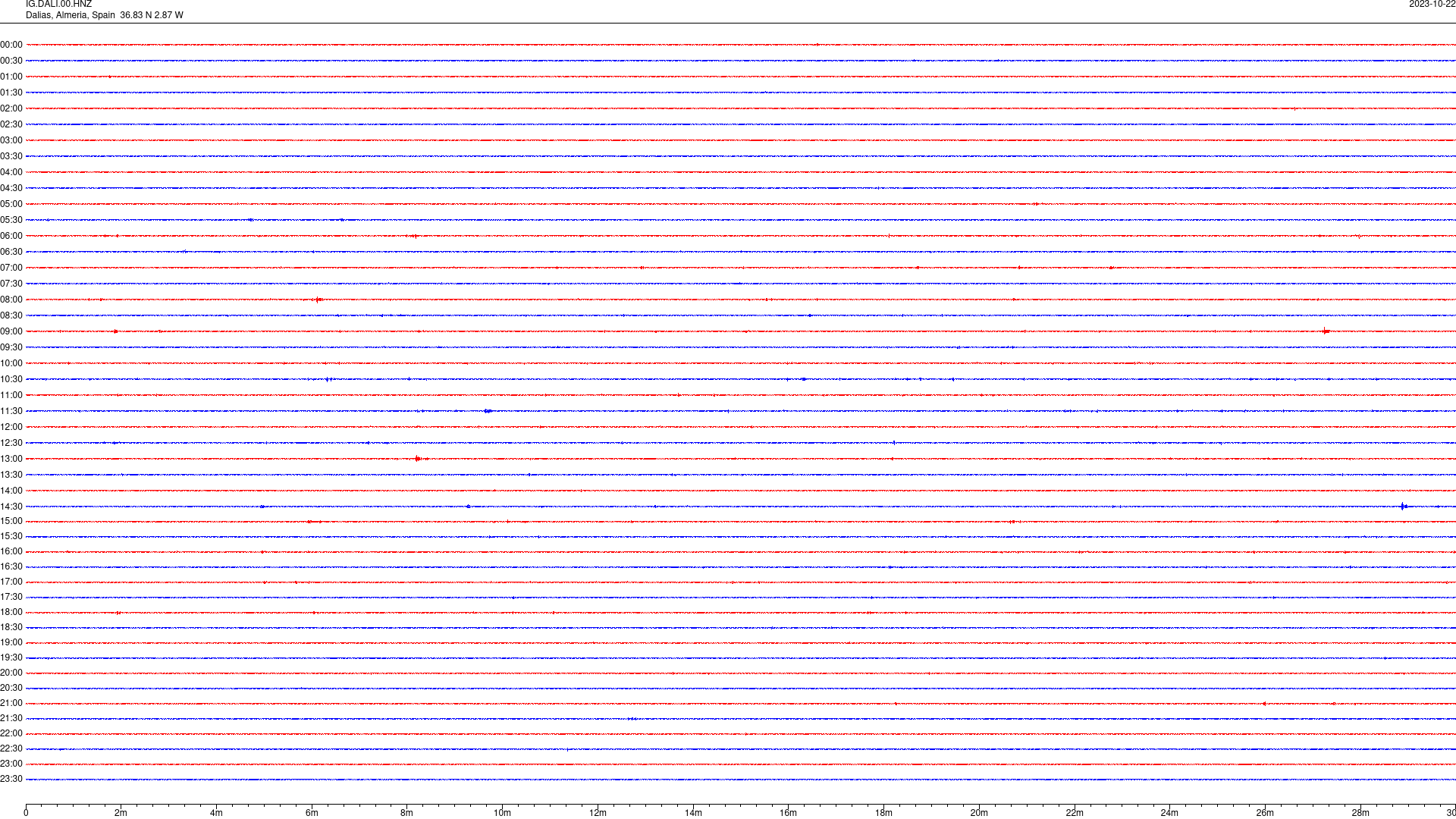This screenshot has width=1456, height=819.
Task: Click the date label 2023-10-22
Action: tap(1432, 5)
